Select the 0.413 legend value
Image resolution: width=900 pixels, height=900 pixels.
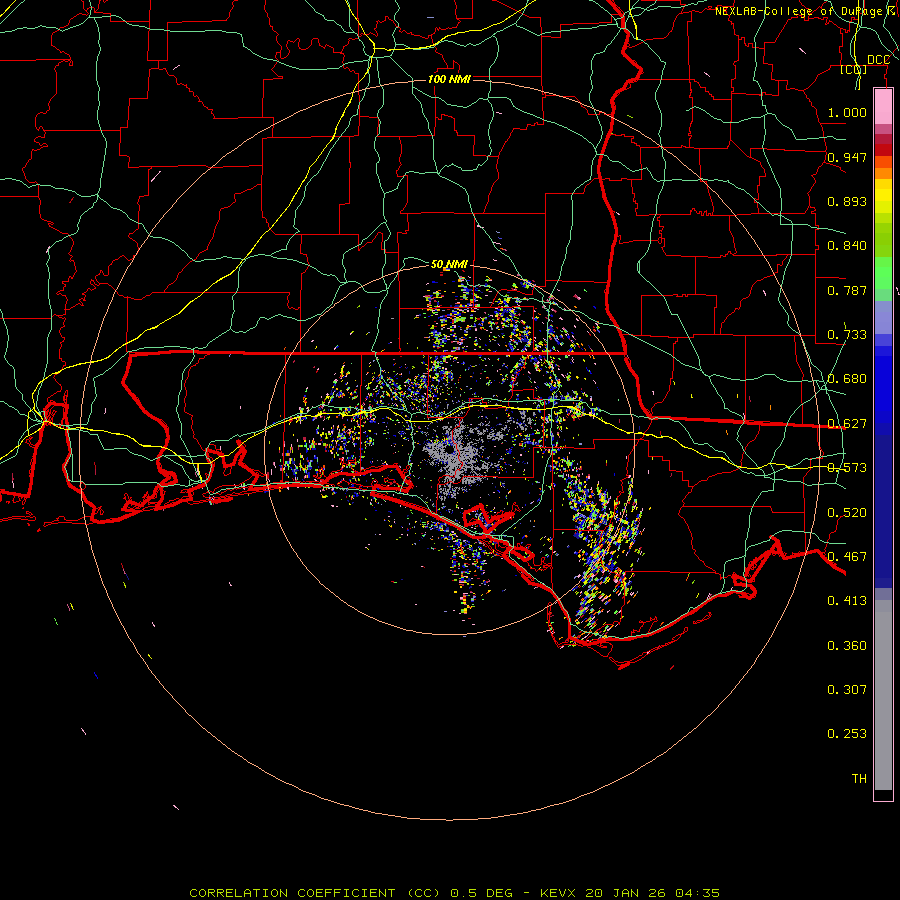[x=847, y=601]
